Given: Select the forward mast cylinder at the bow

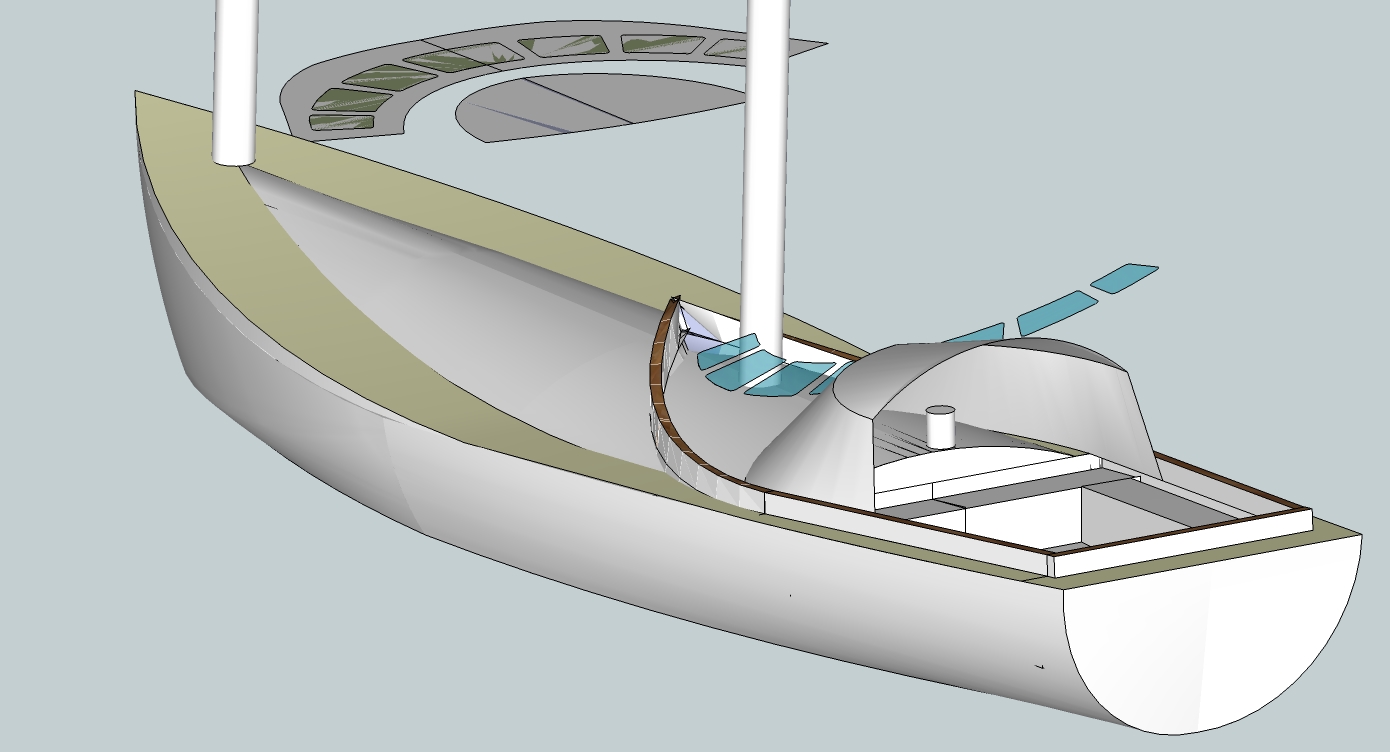Looking at the screenshot, I should [236, 80].
